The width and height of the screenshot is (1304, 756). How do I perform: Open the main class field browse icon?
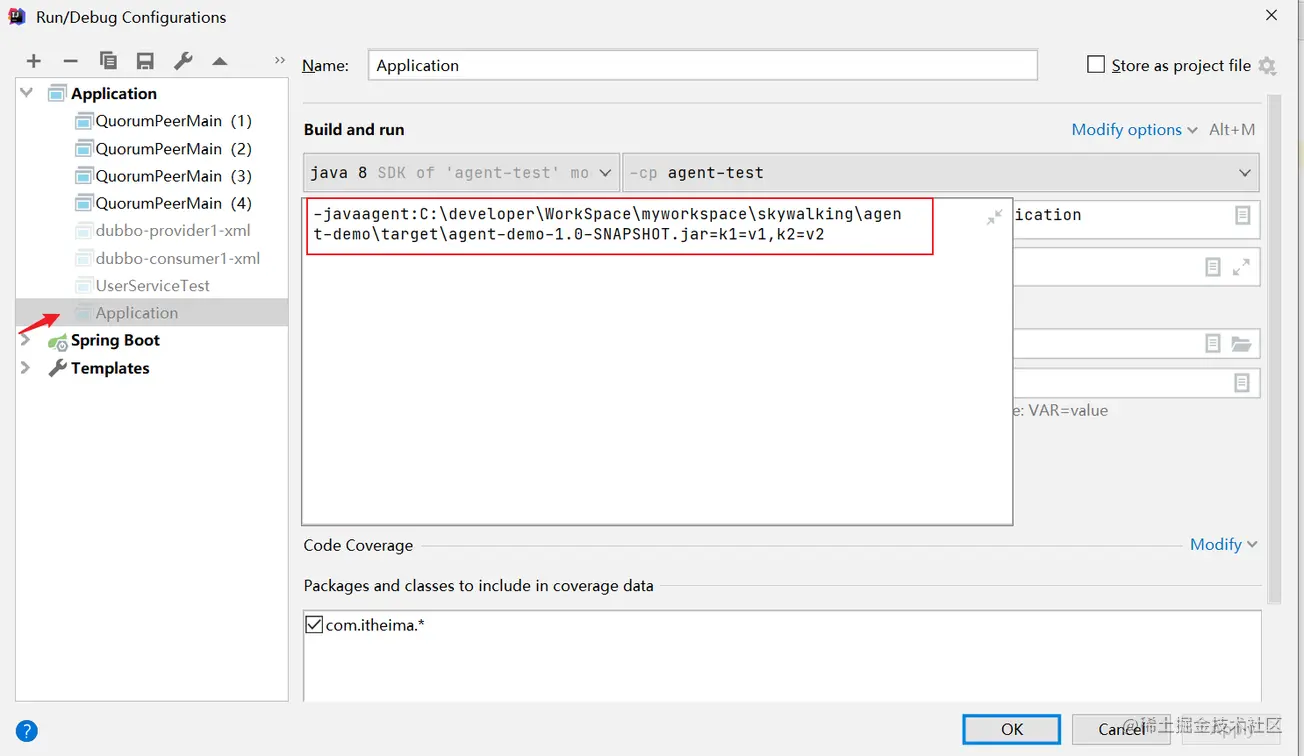click(x=1242, y=215)
